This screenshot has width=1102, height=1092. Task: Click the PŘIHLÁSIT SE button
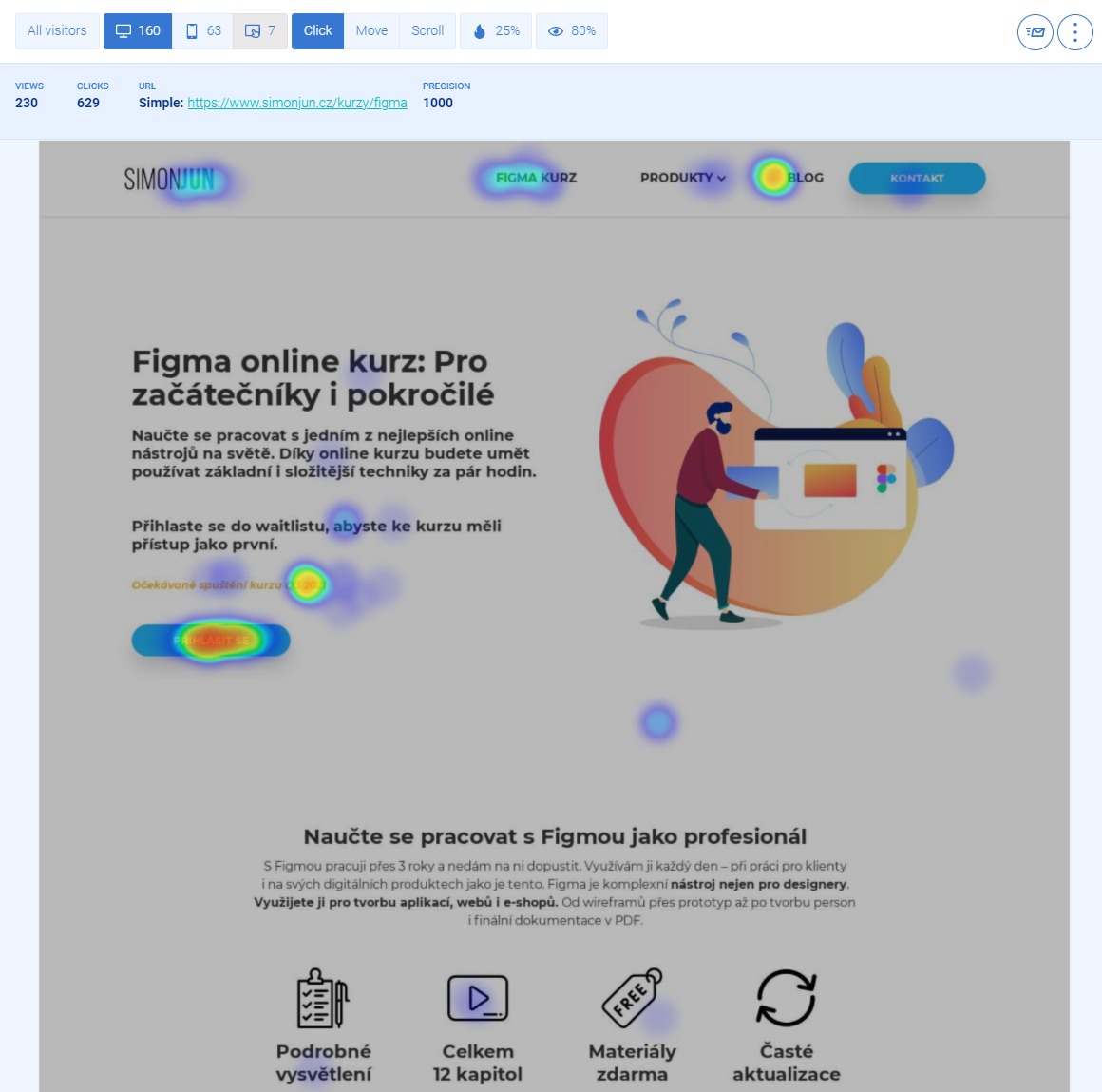[x=211, y=641]
